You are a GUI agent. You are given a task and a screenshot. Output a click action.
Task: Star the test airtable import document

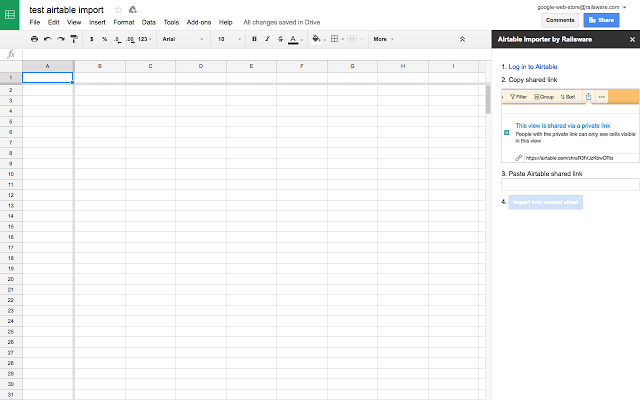coord(118,10)
